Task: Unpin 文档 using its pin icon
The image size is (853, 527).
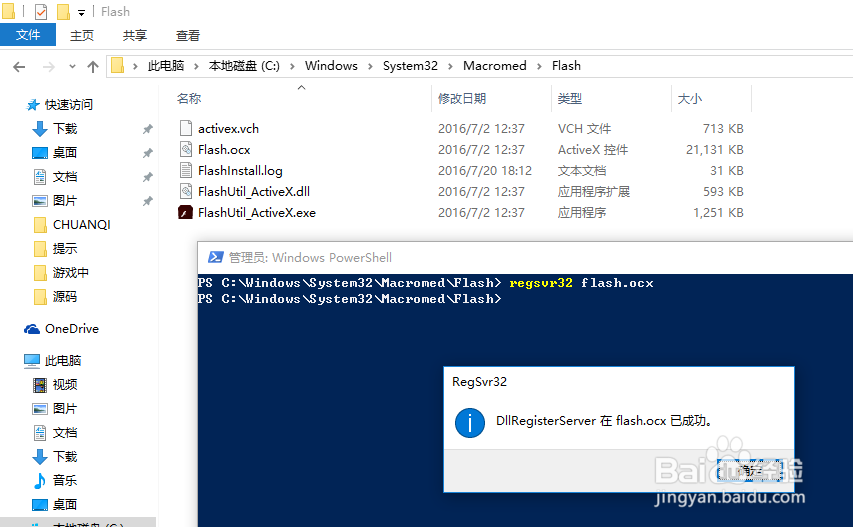Action: point(147,177)
